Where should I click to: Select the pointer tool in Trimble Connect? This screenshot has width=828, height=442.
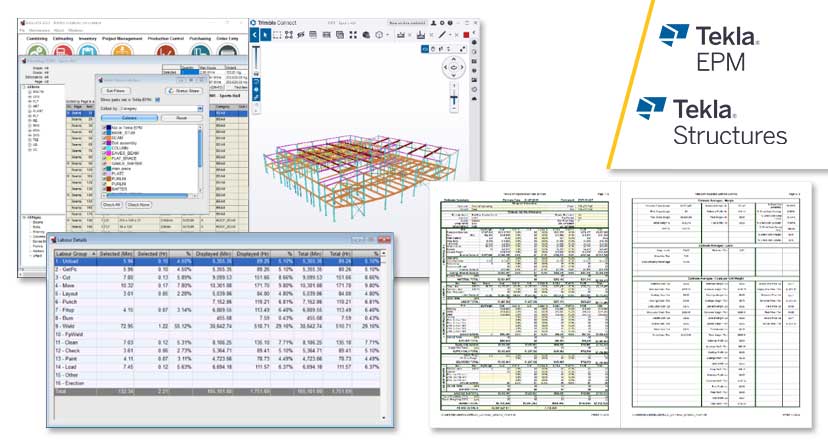(266, 35)
